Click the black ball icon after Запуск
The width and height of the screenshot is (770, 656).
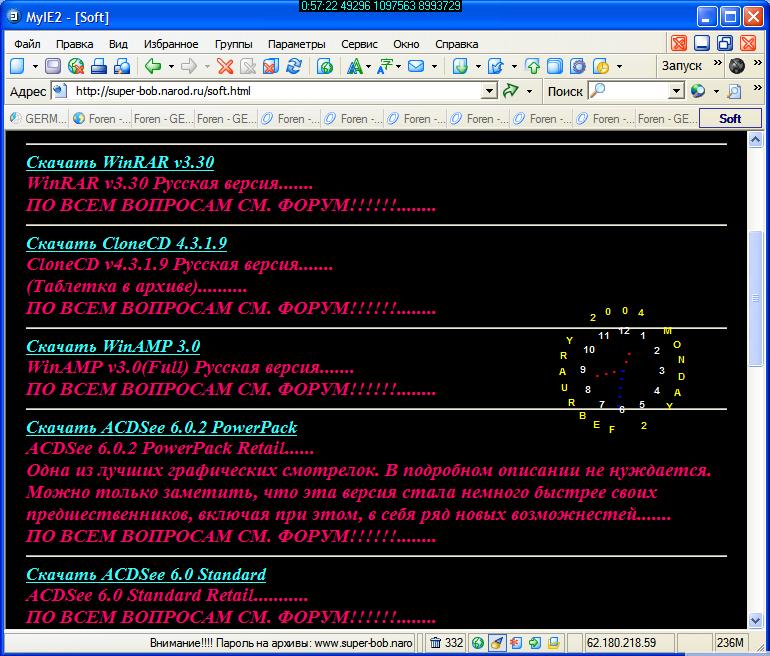click(x=737, y=66)
